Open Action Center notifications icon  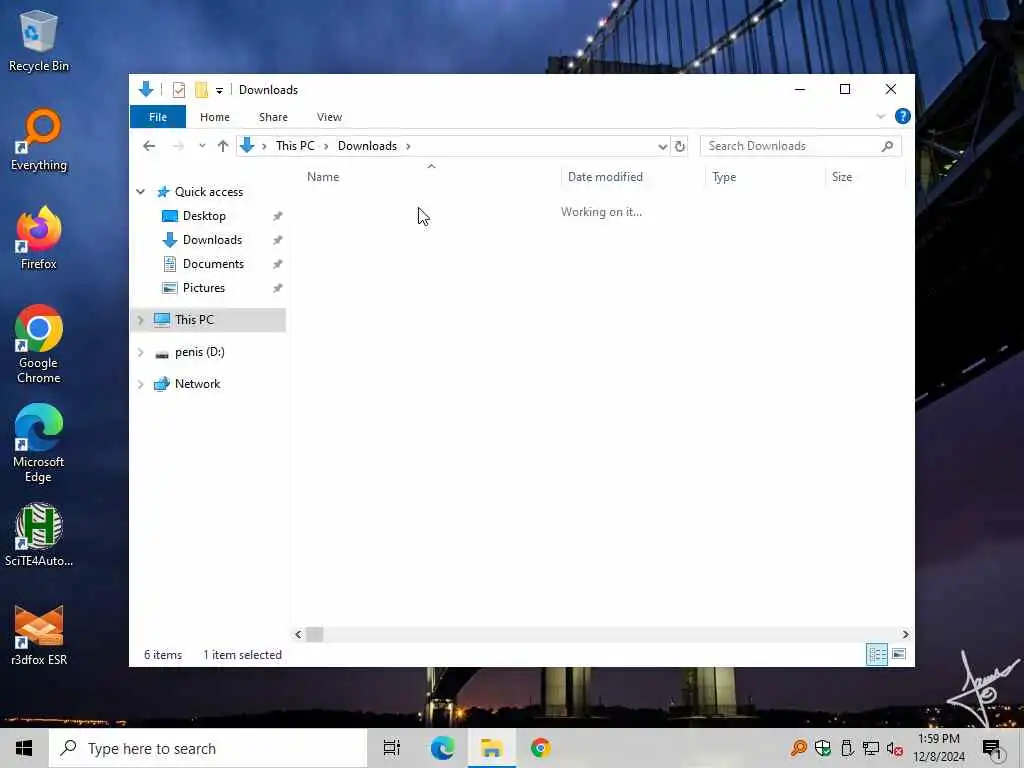pyautogui.click(x=992, y=749)
